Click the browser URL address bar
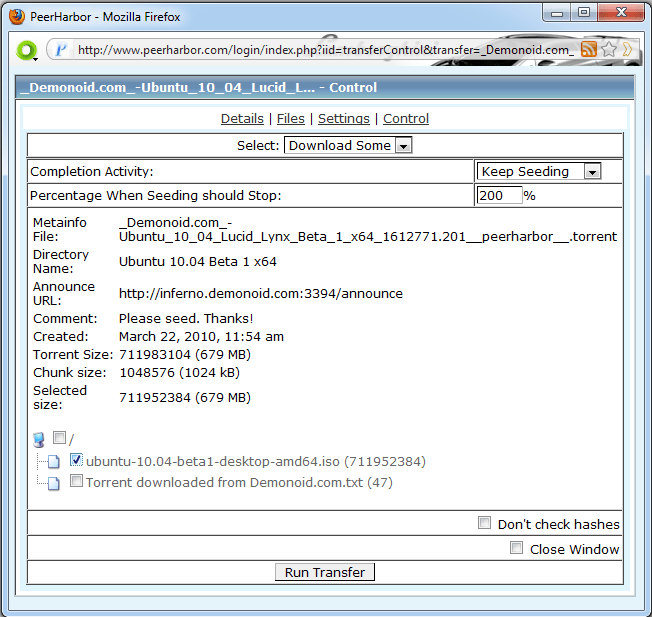Screen dimensions: 652x617 (x=326, y=50)
